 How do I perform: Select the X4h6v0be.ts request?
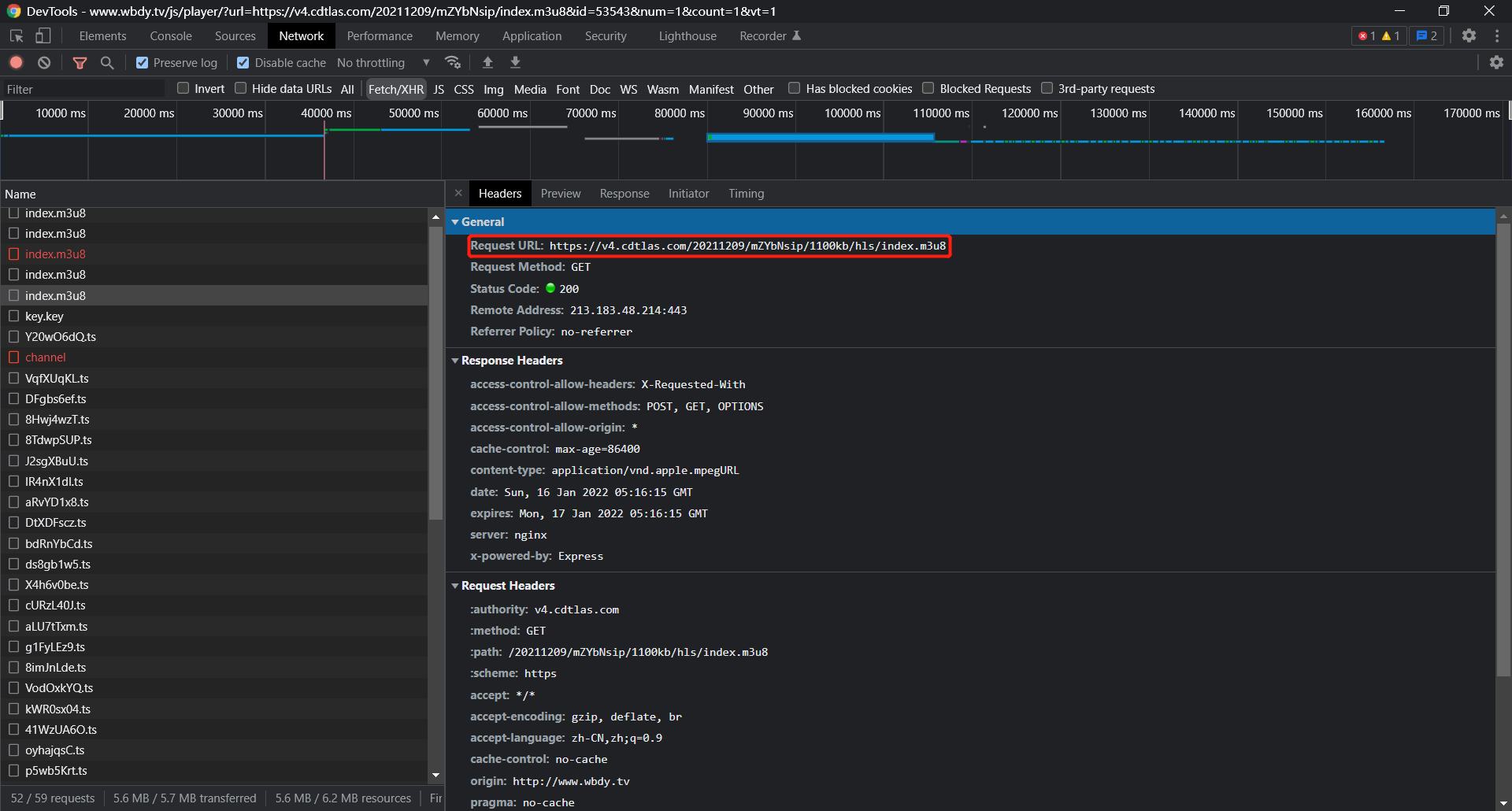[x=214, y=585]
